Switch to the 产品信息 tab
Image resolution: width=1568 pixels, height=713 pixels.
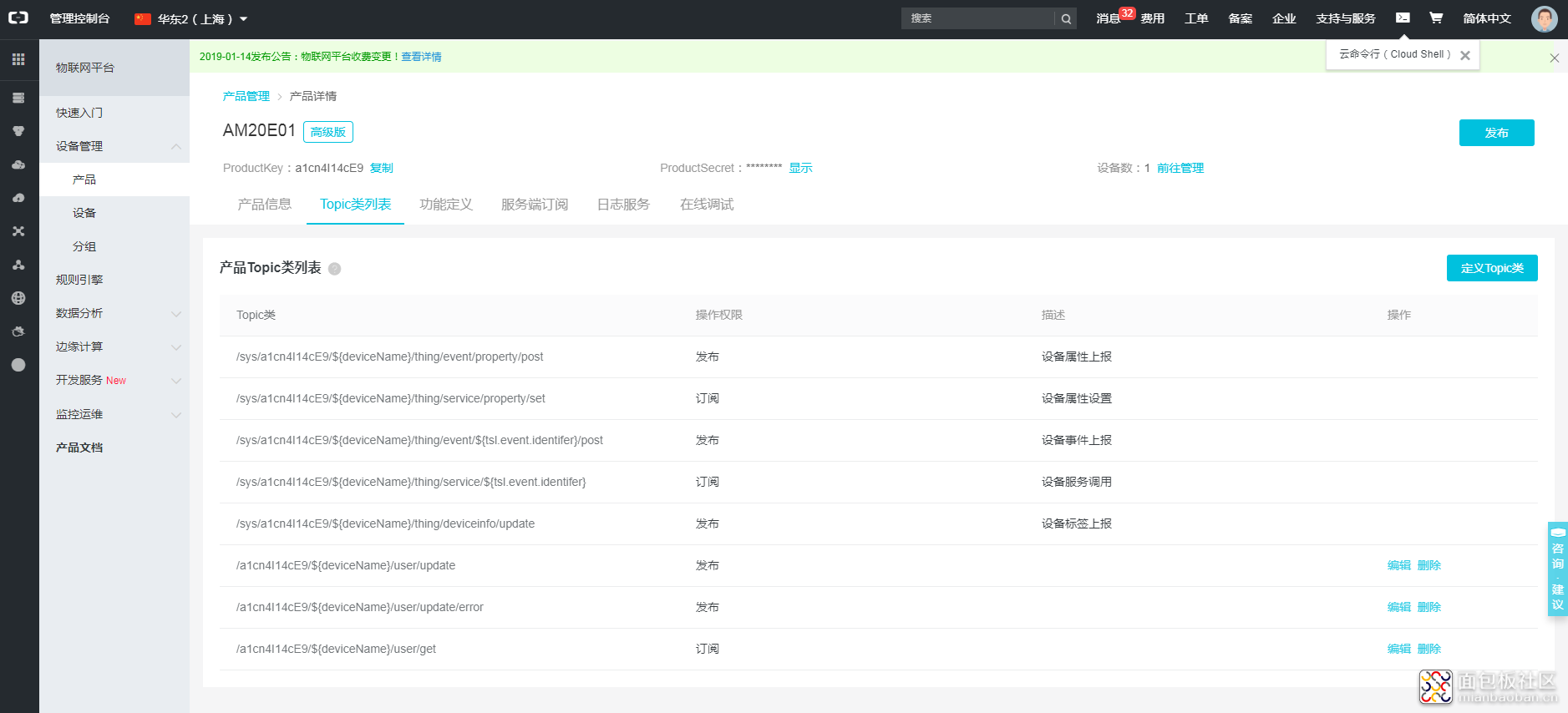click(264, 204)
